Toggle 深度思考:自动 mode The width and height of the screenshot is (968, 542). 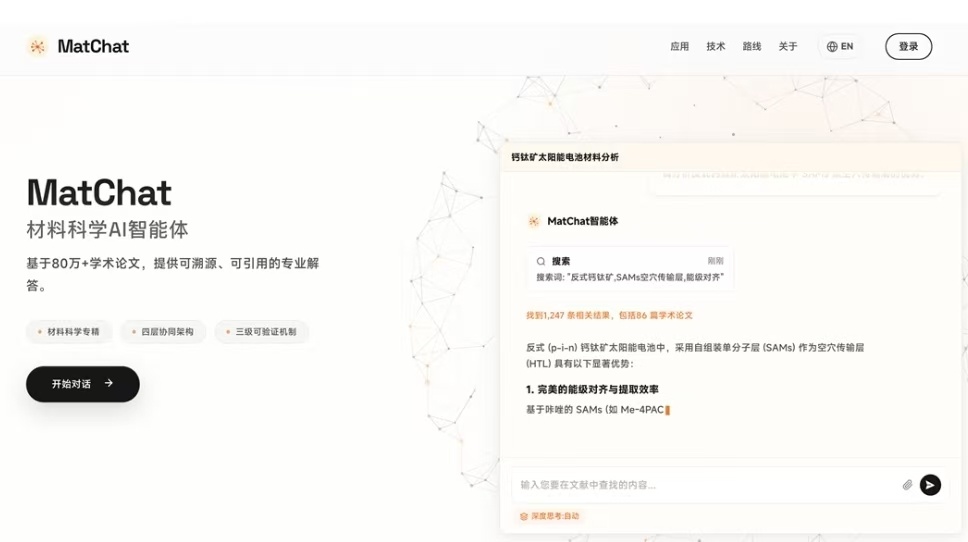(x=549, y=517)
